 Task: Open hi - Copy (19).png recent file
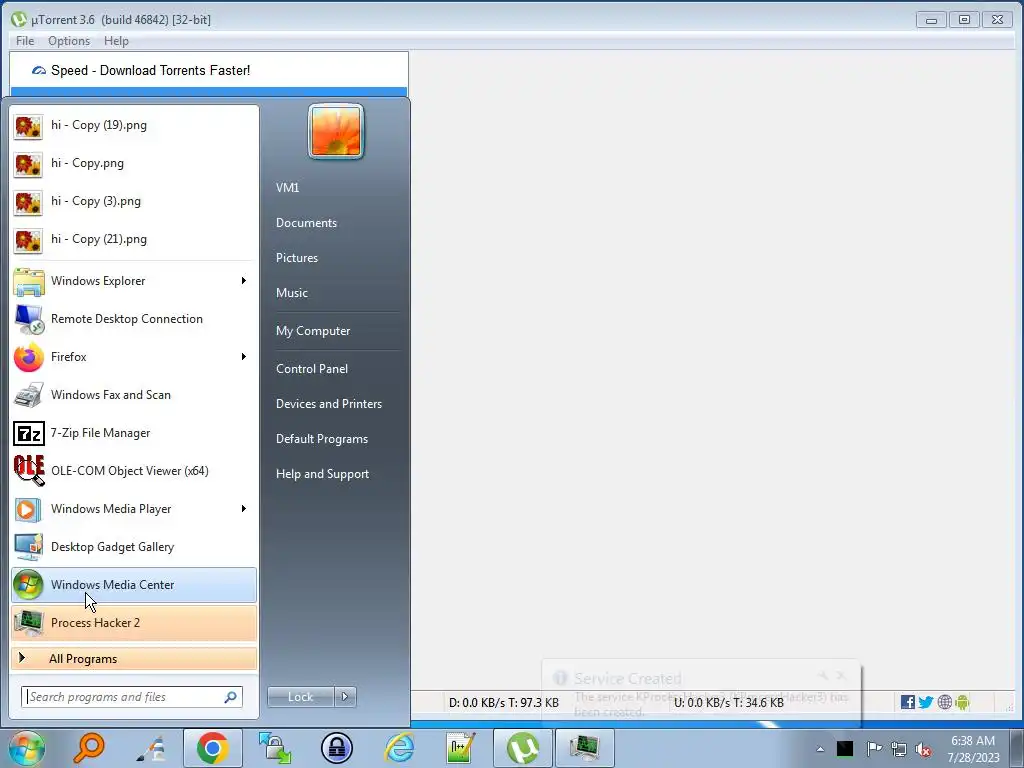tap(134, 125)
